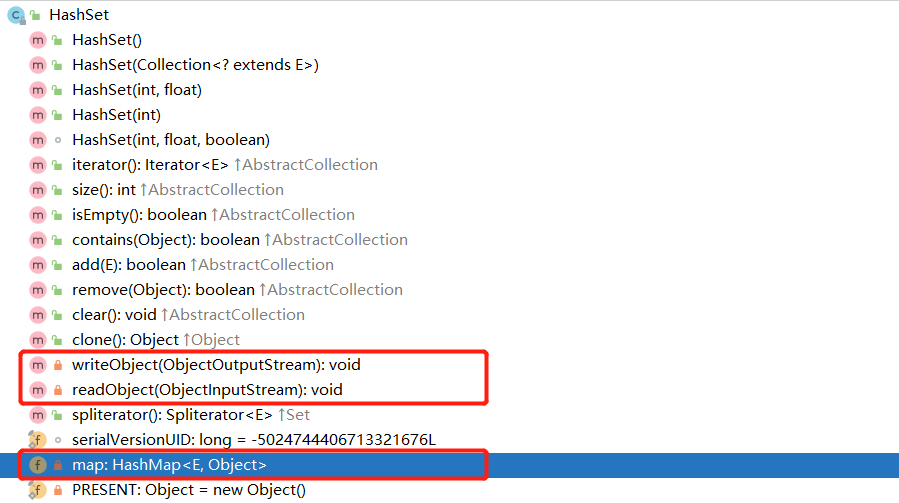Navigate to the clear(): void method
Screen dimensions: 899x503
[114, 315]
